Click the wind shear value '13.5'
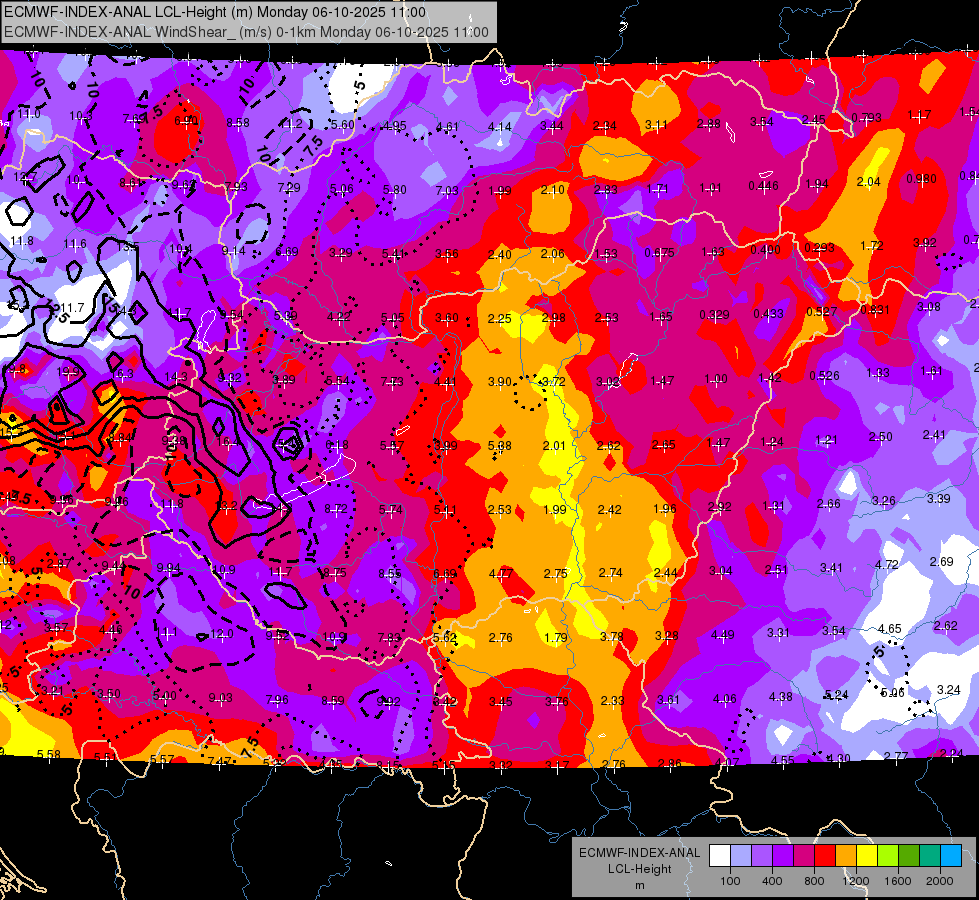 pos(127,246)
